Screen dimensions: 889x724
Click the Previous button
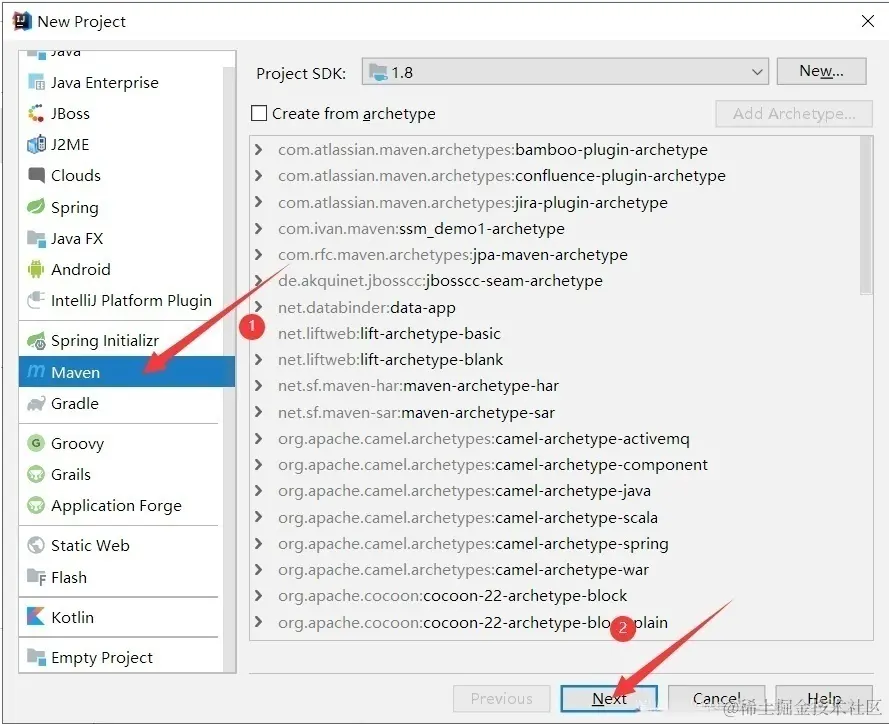click(x=501, y=698)
